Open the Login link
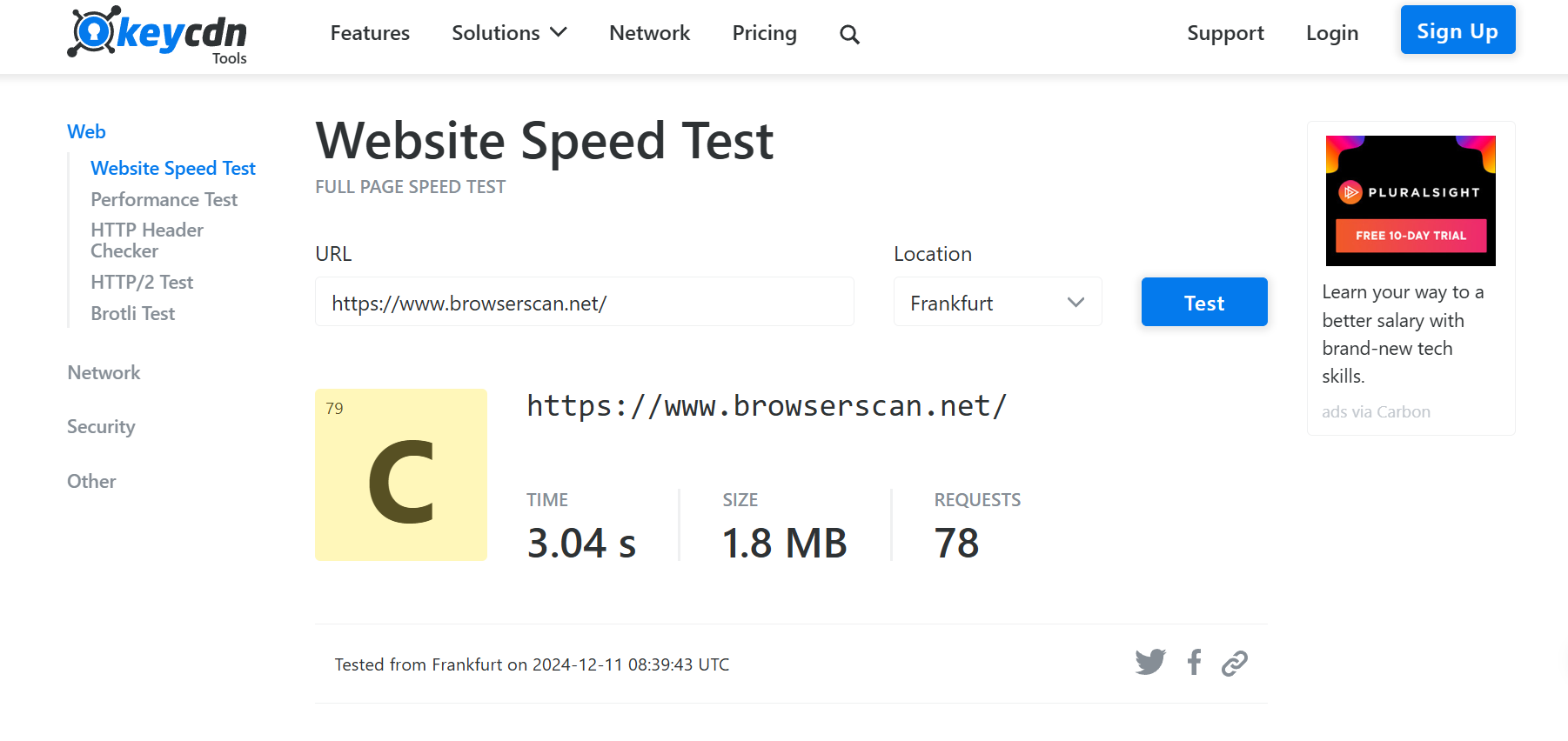The image size is (1568, 741). click(x=1331, y=33)
